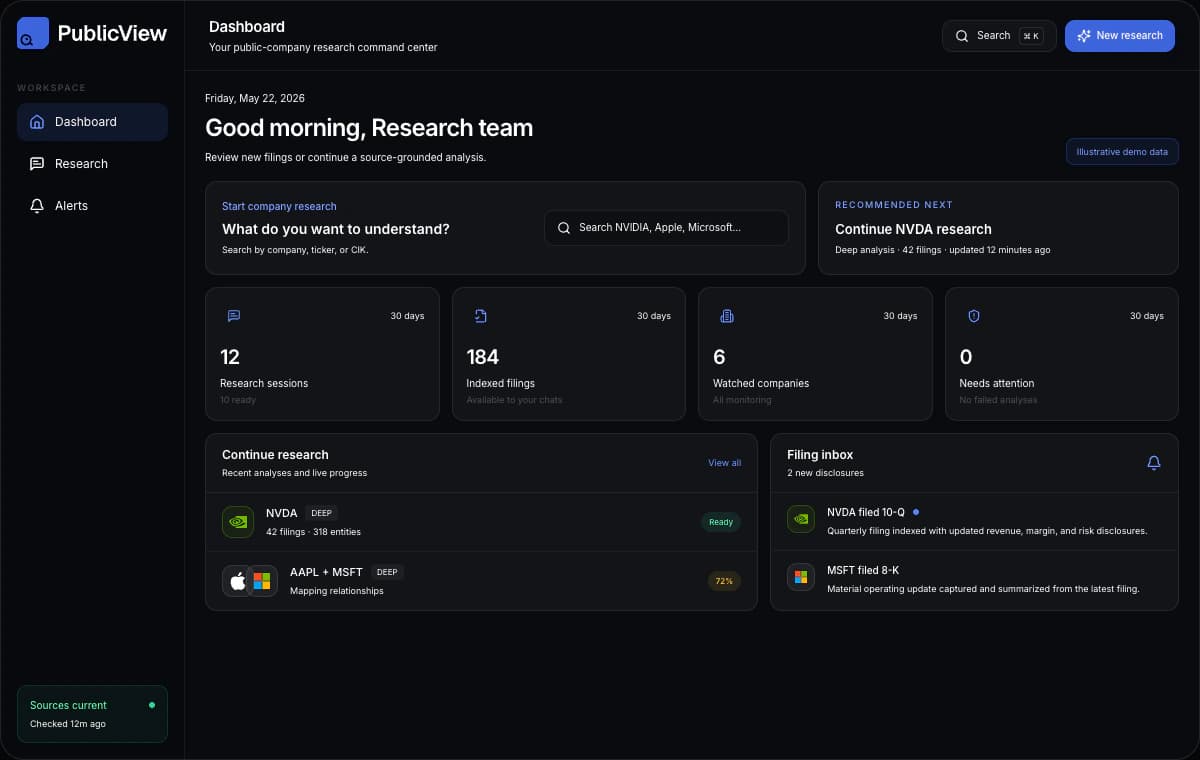Click the NVIDIA logo in Filing inbox
Image resolution: width=1200 pixels, height=760 pixels.
(801, 519)
